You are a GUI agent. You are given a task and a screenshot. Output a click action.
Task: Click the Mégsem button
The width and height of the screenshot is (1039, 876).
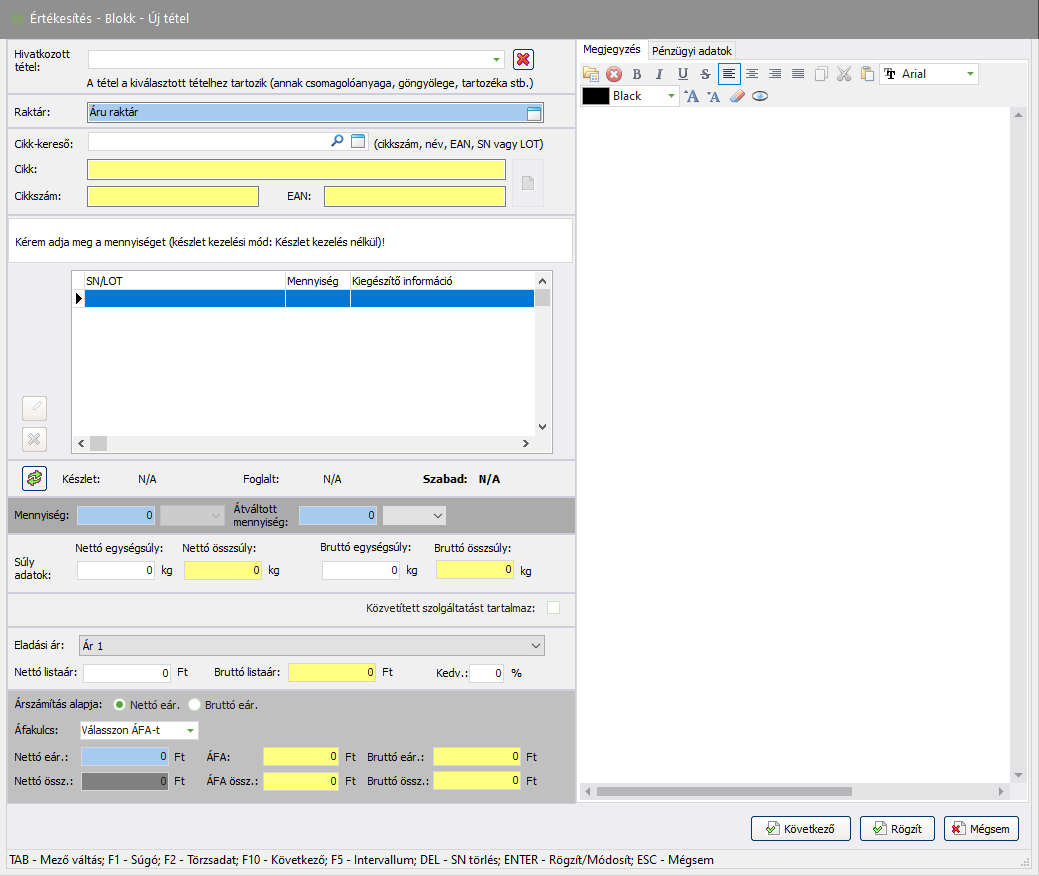[981, 828]
